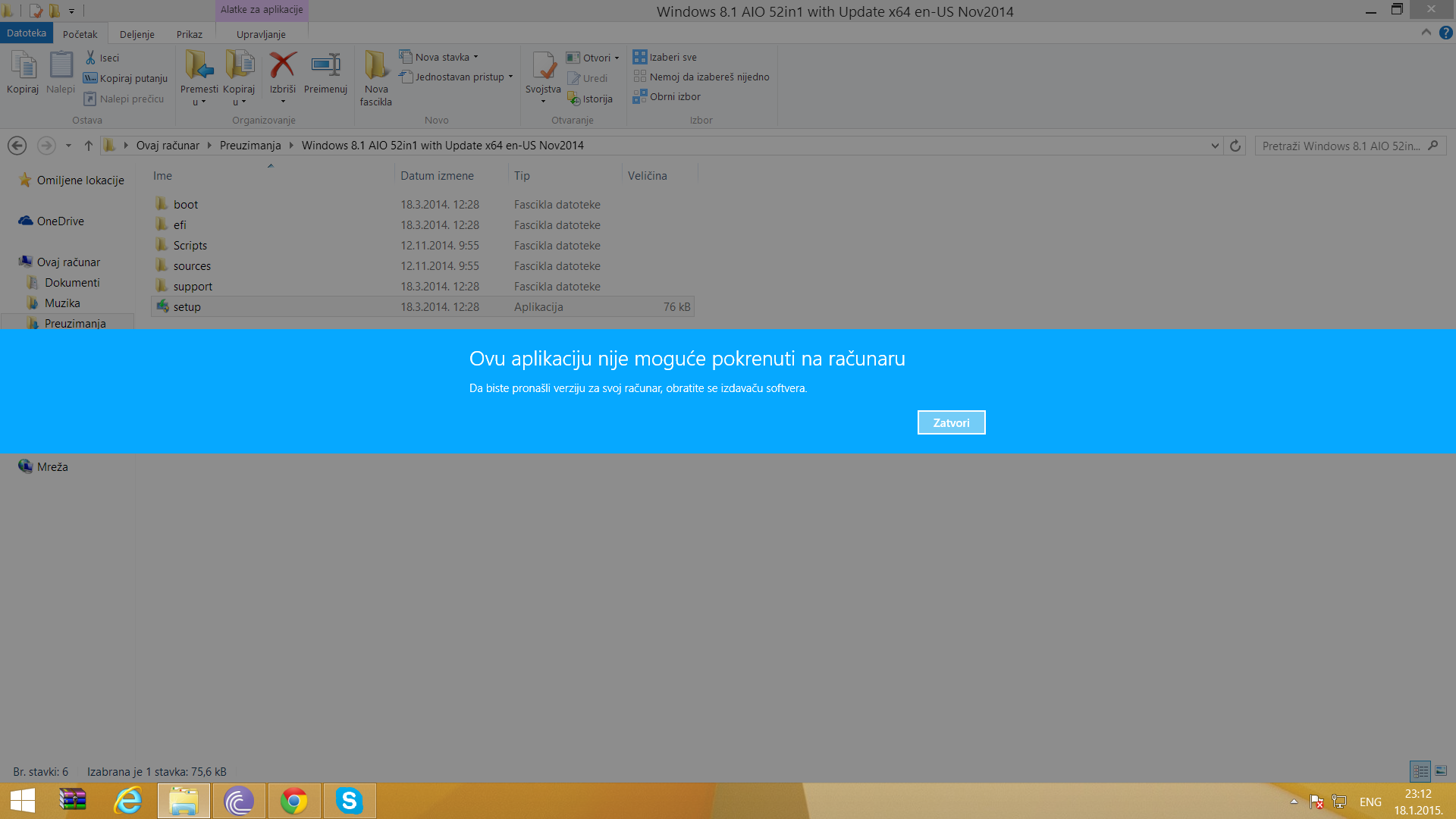Viewport: 1456px width, 819px height.
Task: Click the refresh button in address bar
Action: 1235,146
